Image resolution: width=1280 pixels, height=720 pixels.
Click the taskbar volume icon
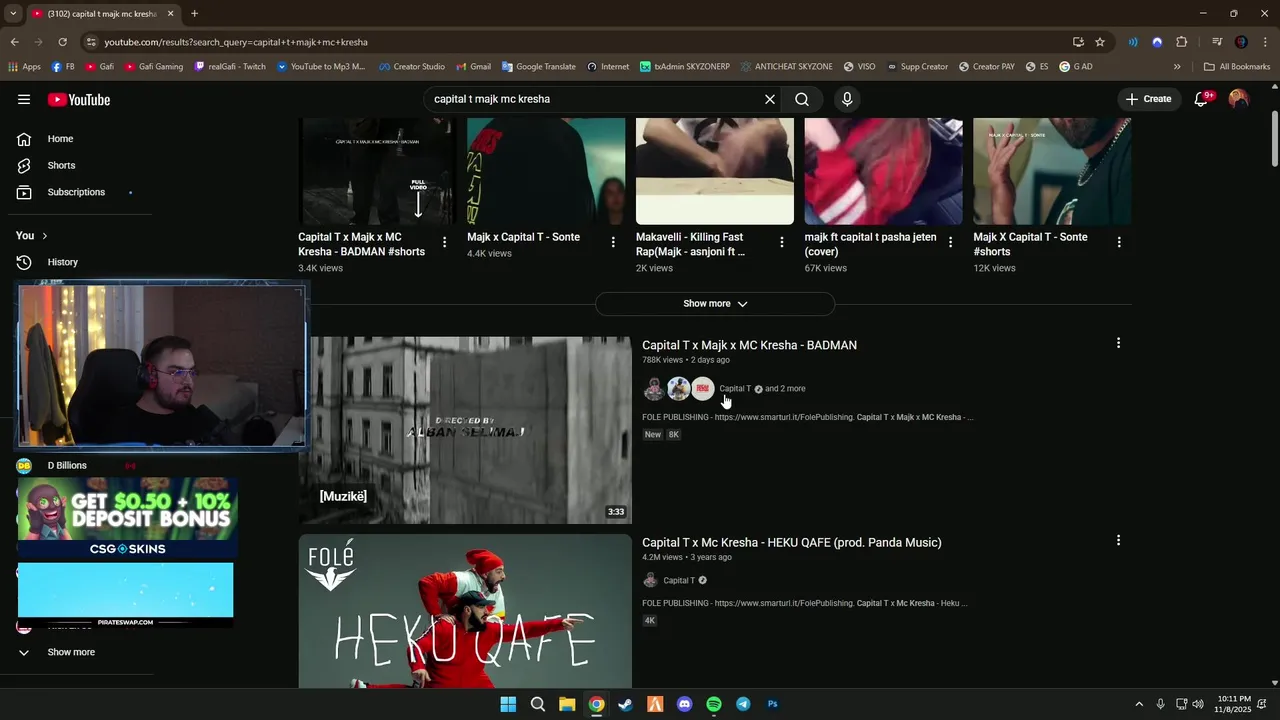(1199, 704)
